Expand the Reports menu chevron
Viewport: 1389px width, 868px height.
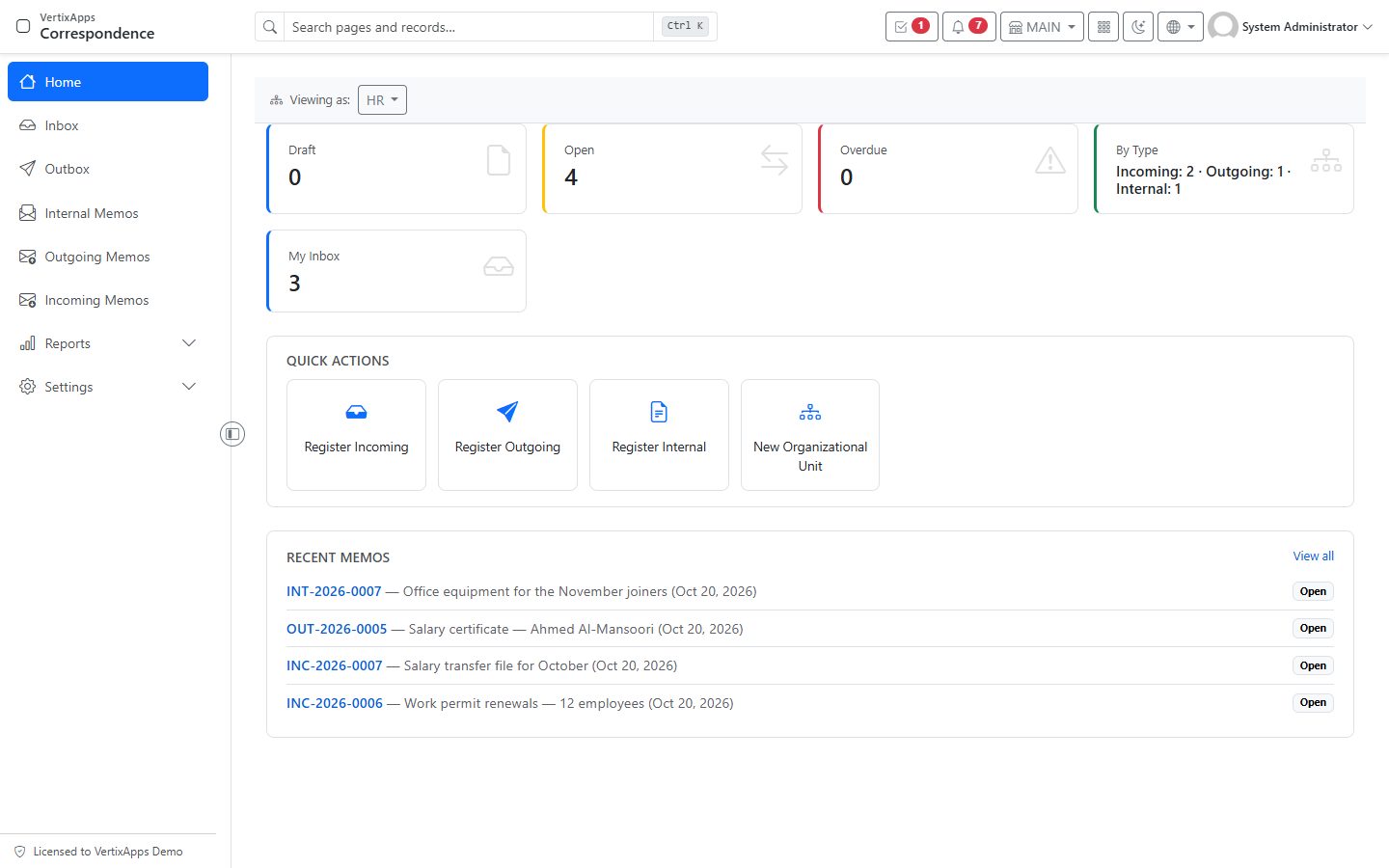(x=189, y=343)
